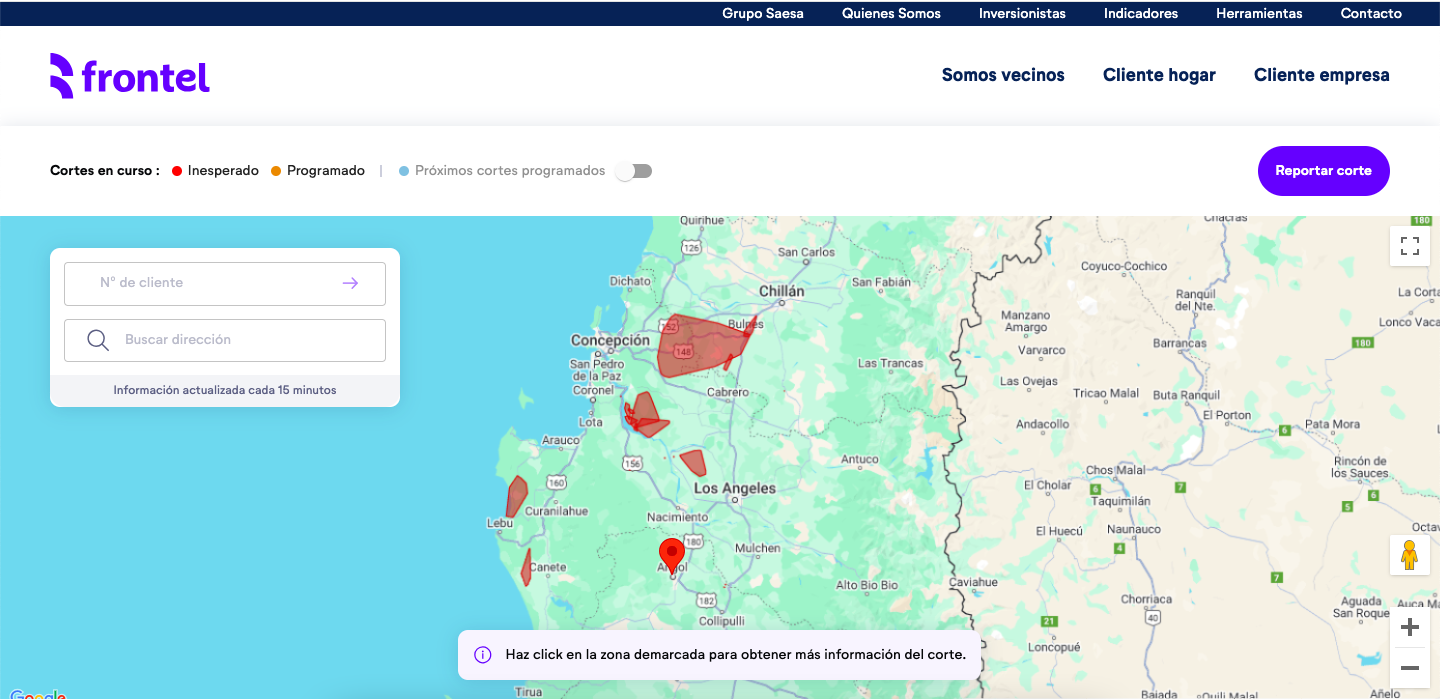Select the red location pin near Angol
The image size is (1440, 699).
click(x=671, y=555)
